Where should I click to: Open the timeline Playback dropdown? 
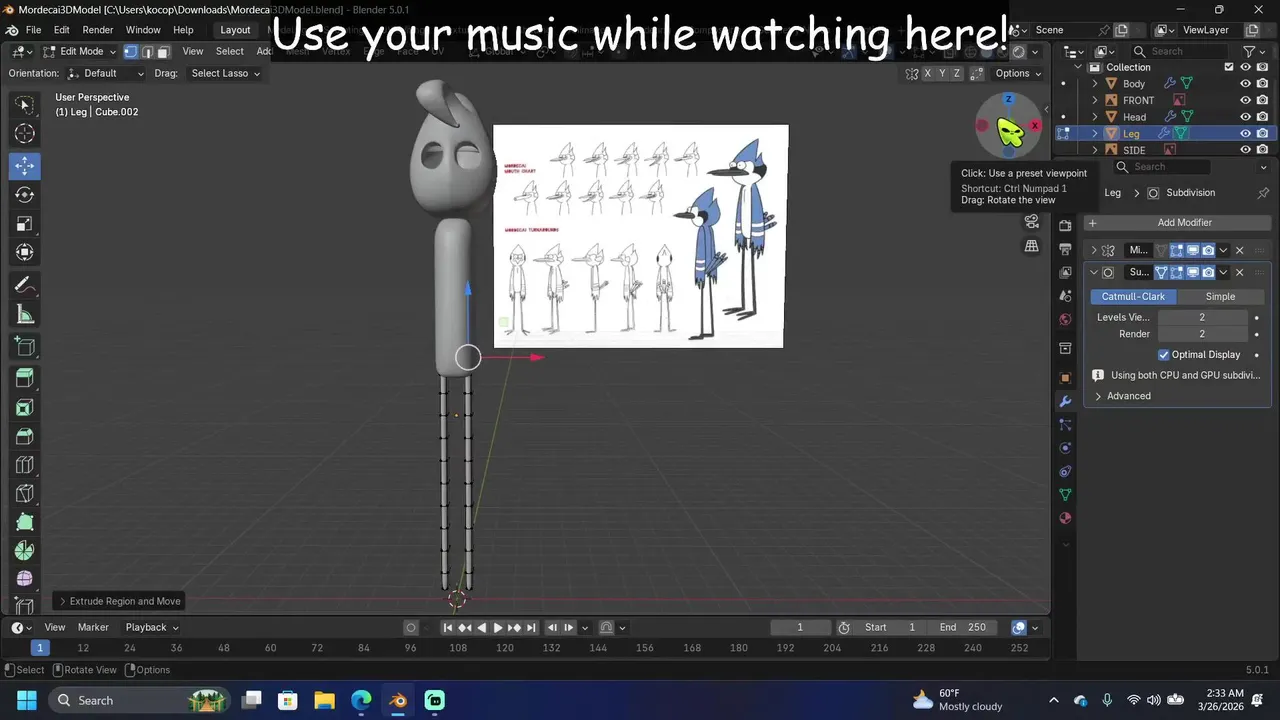click(152, 627)
